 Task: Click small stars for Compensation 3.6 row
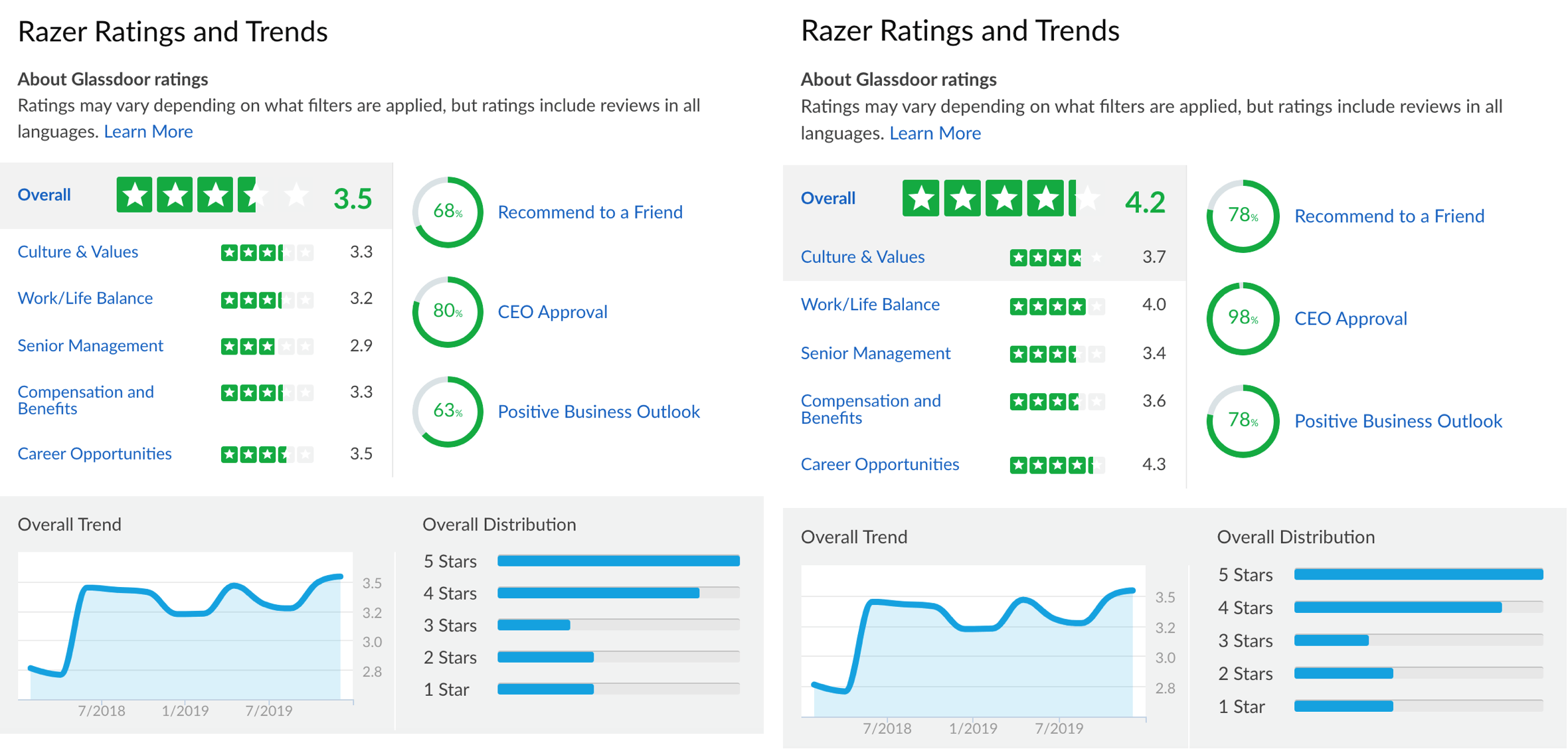(x=1057, y=401)
